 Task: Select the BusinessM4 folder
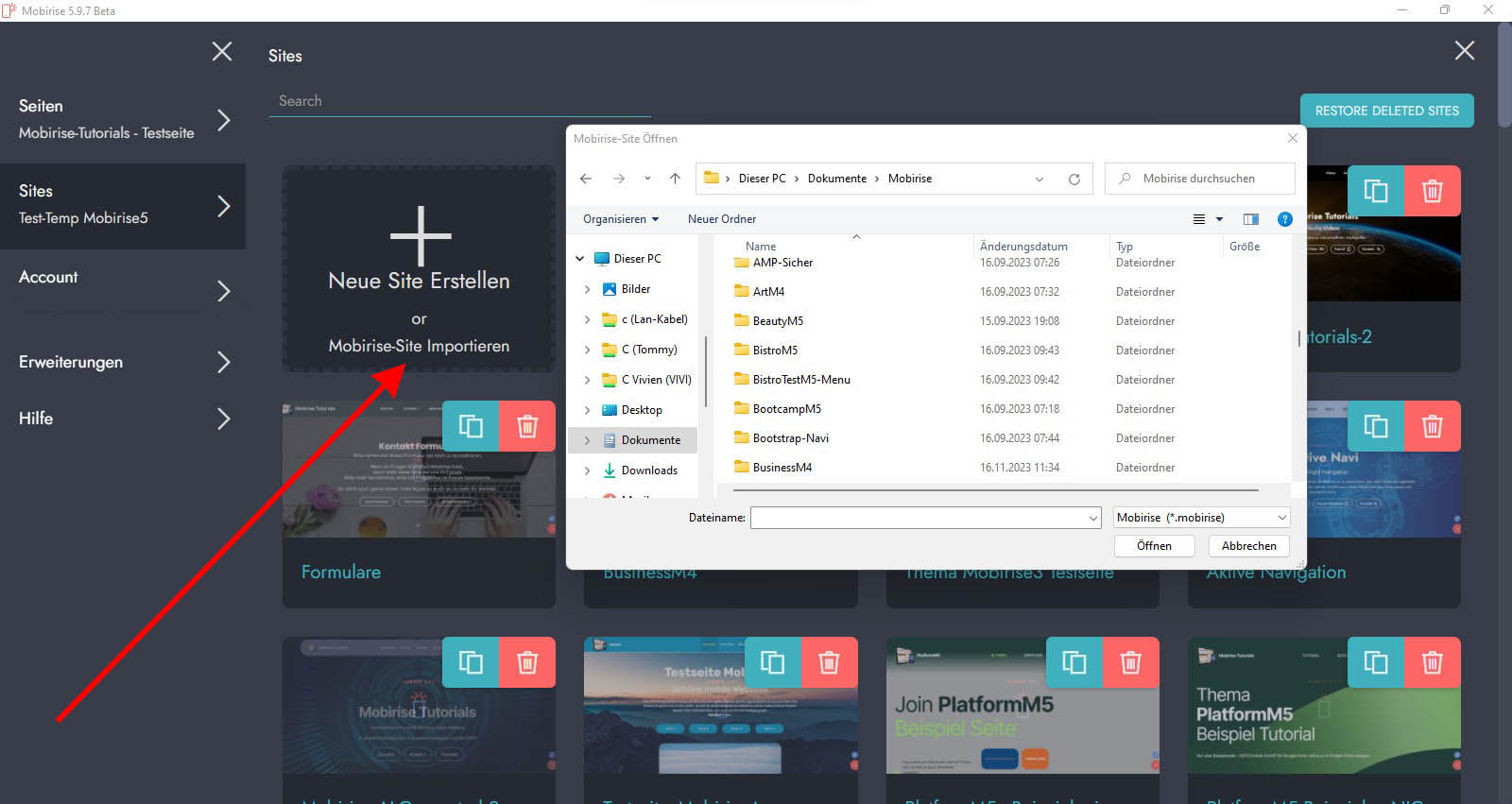[782, 468]
